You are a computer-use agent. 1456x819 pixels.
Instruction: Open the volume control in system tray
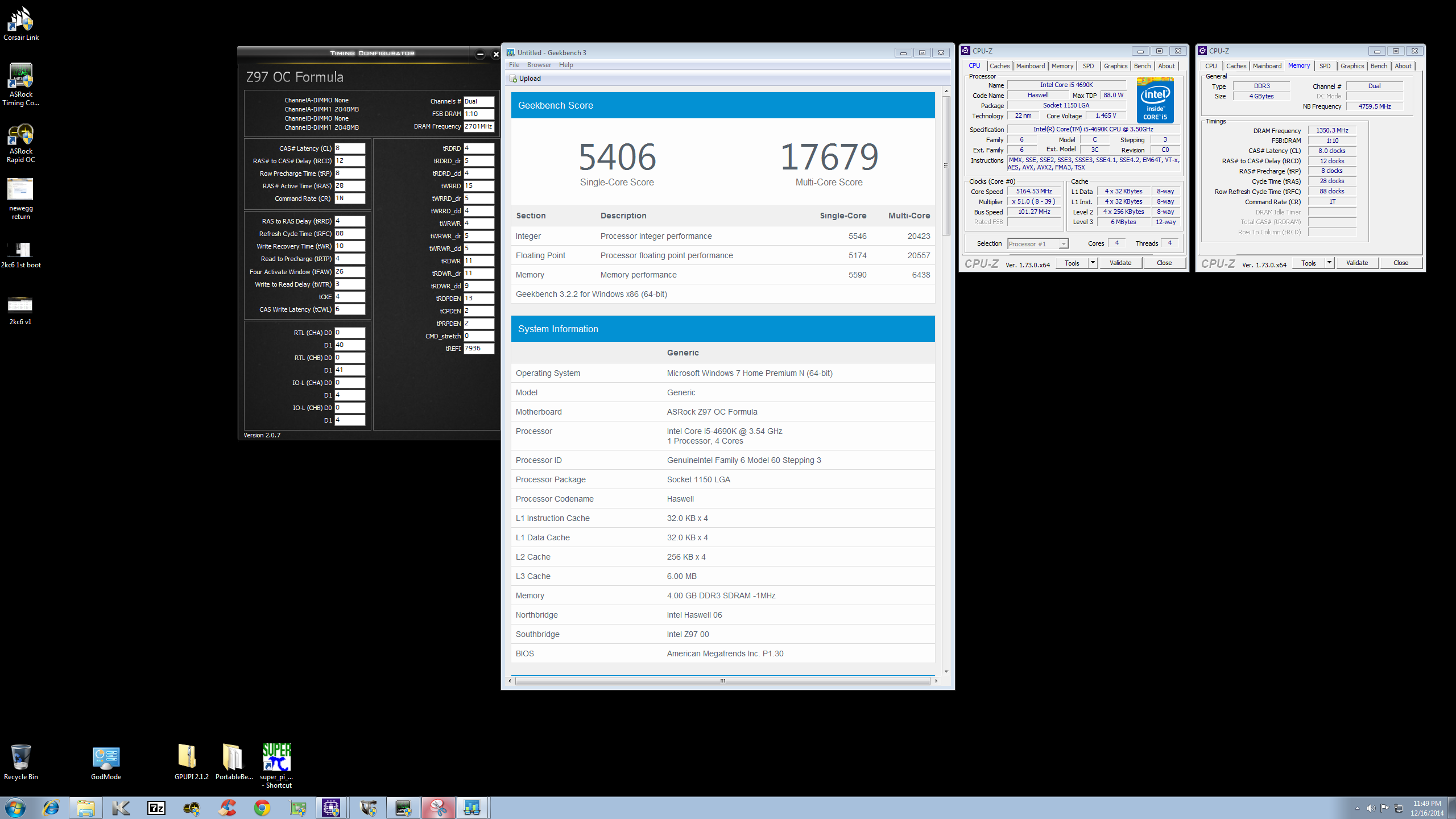point(1371,808)
